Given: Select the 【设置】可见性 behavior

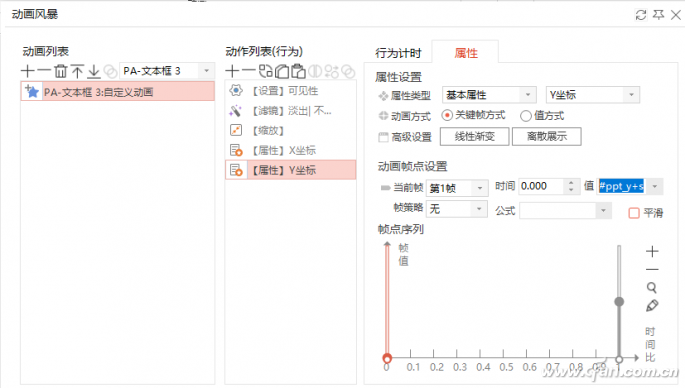Looking at the screenshot, I should pyautogui.click(x=291, y=90).
